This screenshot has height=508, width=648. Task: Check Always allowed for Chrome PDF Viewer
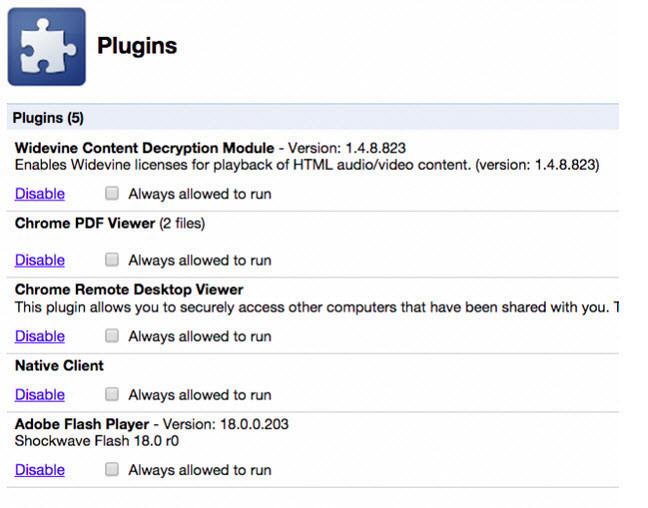pyautogui.click(x=112, y=260)
